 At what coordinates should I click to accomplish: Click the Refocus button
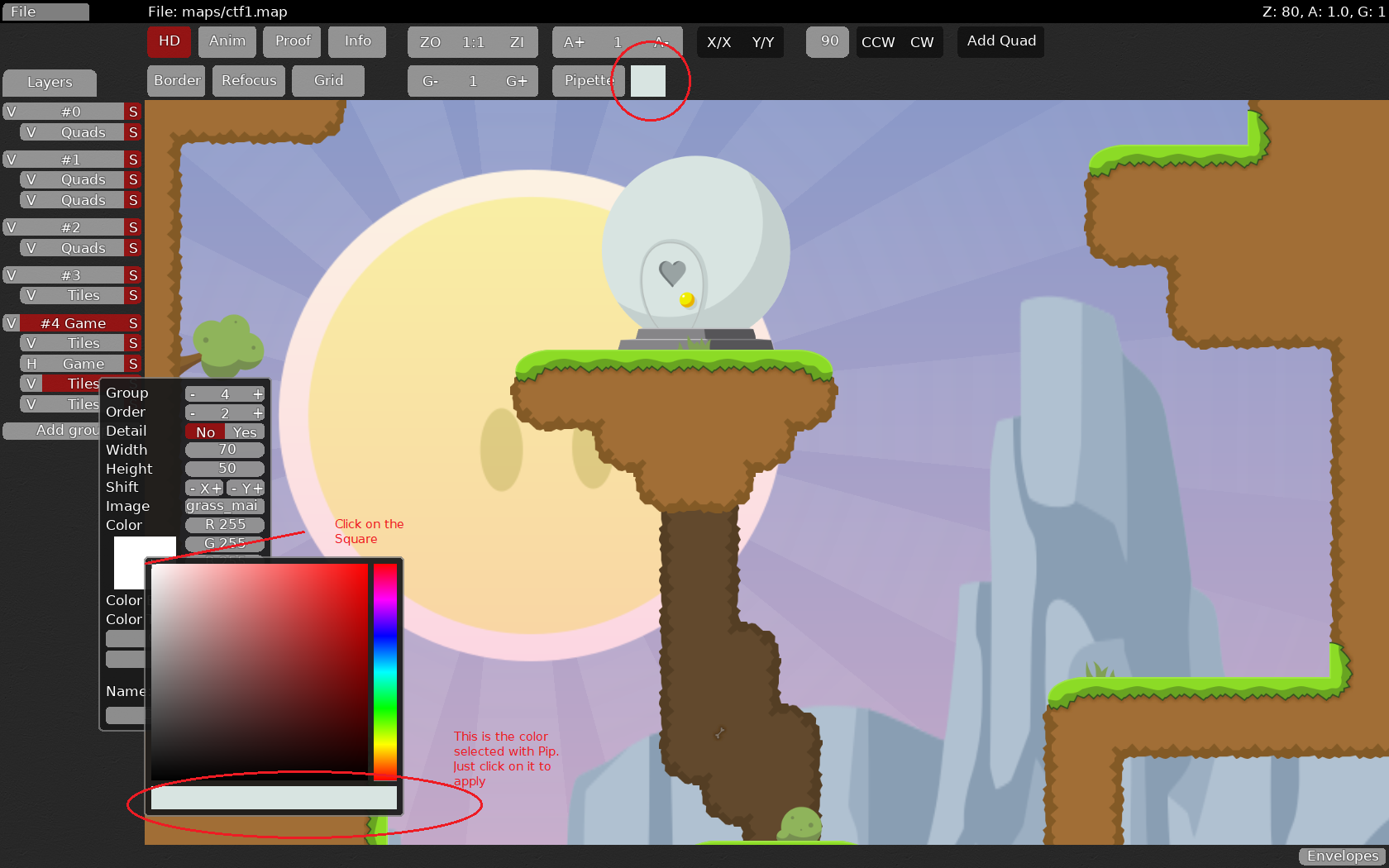tap(249, 81)
